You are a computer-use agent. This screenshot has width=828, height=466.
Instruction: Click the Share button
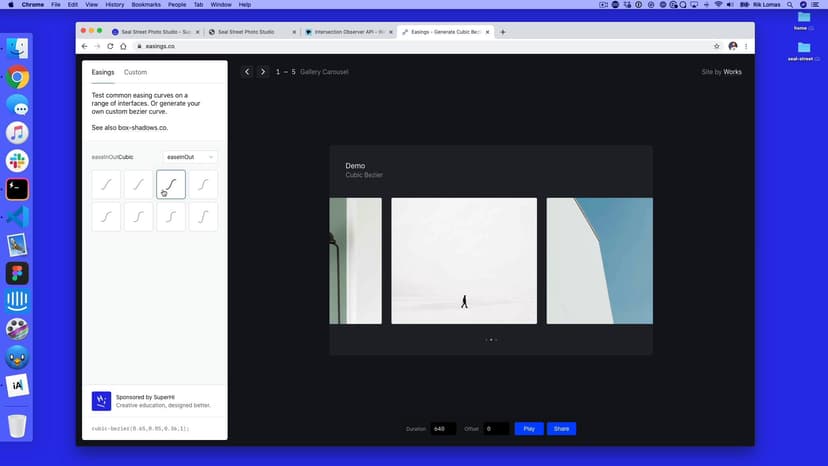click(x=561, y=429)
